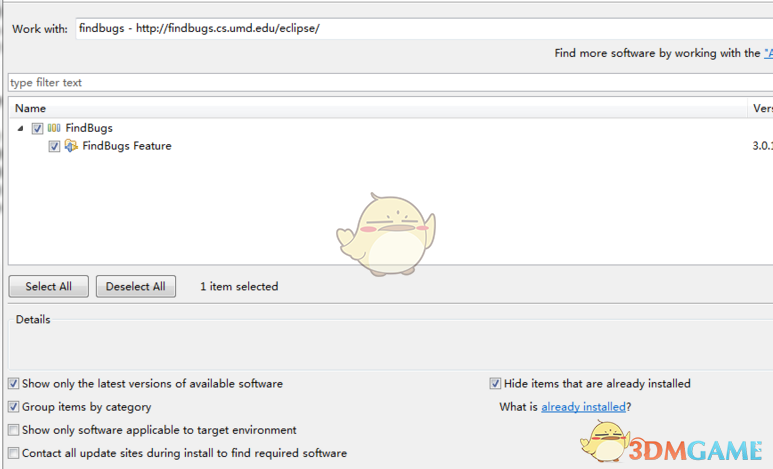Click the Select All button
The width and height of the screenshot is (773, 469).
(x=48, y=287)
